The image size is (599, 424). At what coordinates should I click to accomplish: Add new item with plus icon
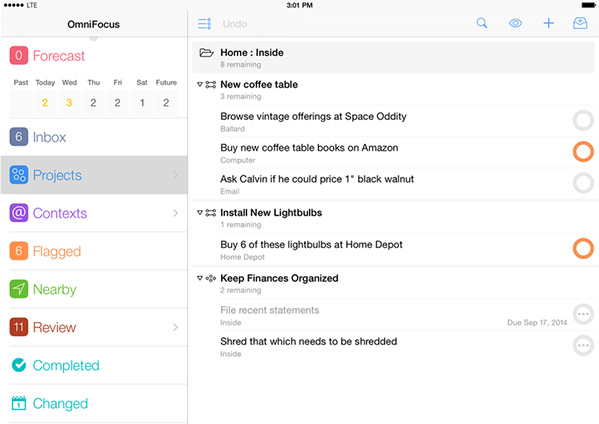coord(549,23)
